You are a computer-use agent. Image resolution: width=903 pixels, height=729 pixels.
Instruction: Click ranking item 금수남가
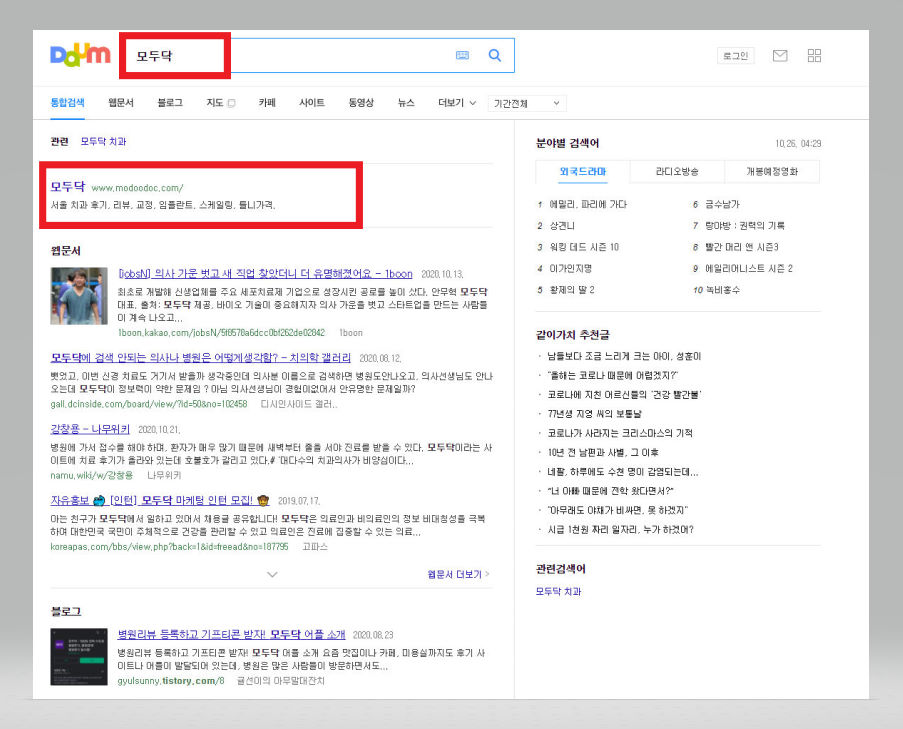(x=722, y=204)
